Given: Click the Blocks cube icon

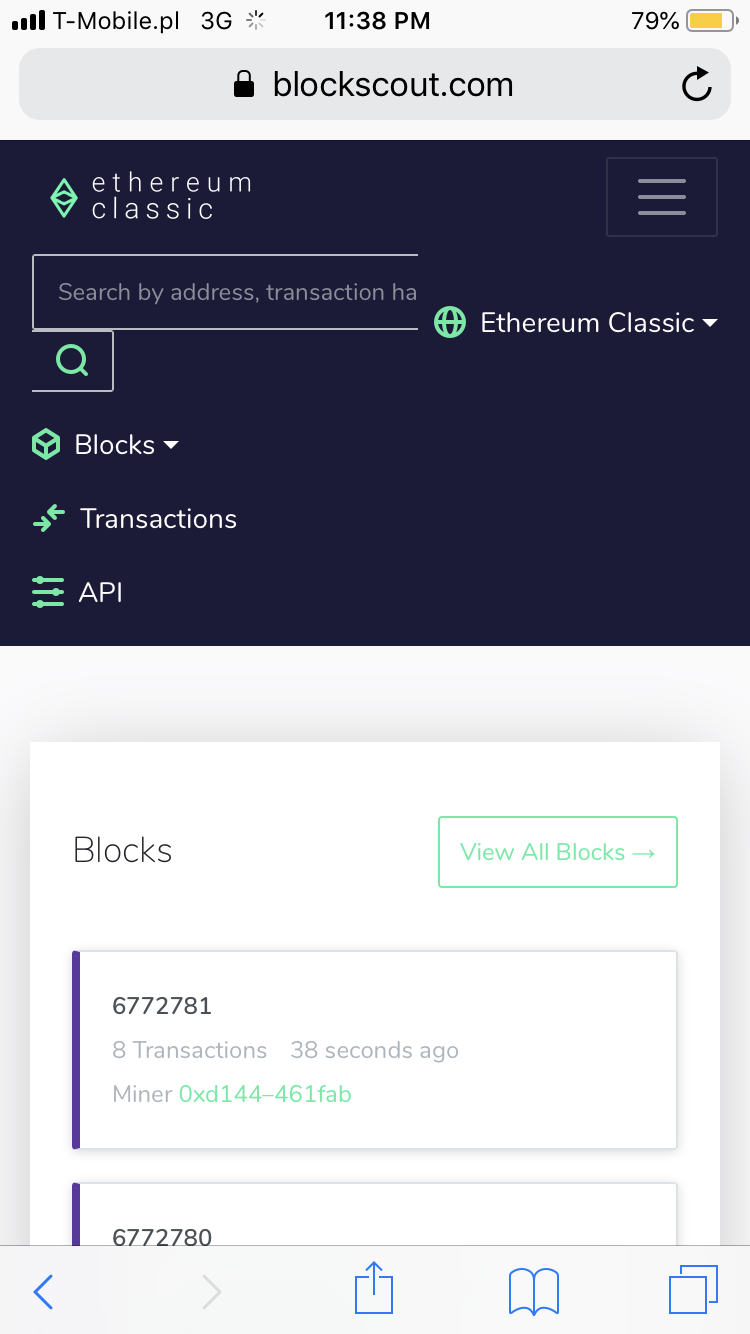Looking at the screenshot, I should pyautogui.click(x=45, y=444).
